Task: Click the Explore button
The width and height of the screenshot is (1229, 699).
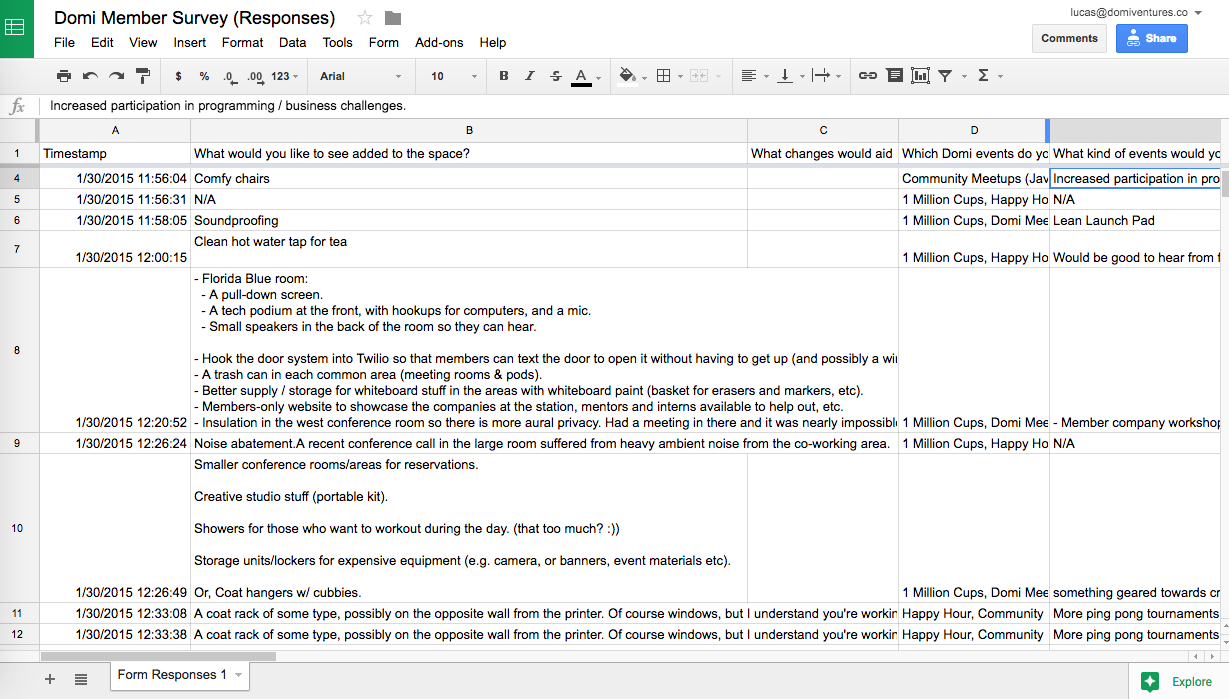Action: (x=1178, y=682)
